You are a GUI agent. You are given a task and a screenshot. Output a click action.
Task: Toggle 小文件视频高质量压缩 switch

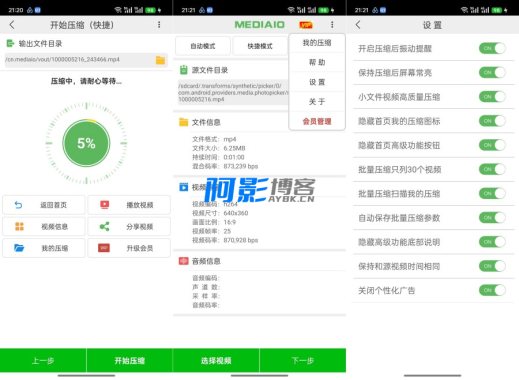tap(492, 97)
